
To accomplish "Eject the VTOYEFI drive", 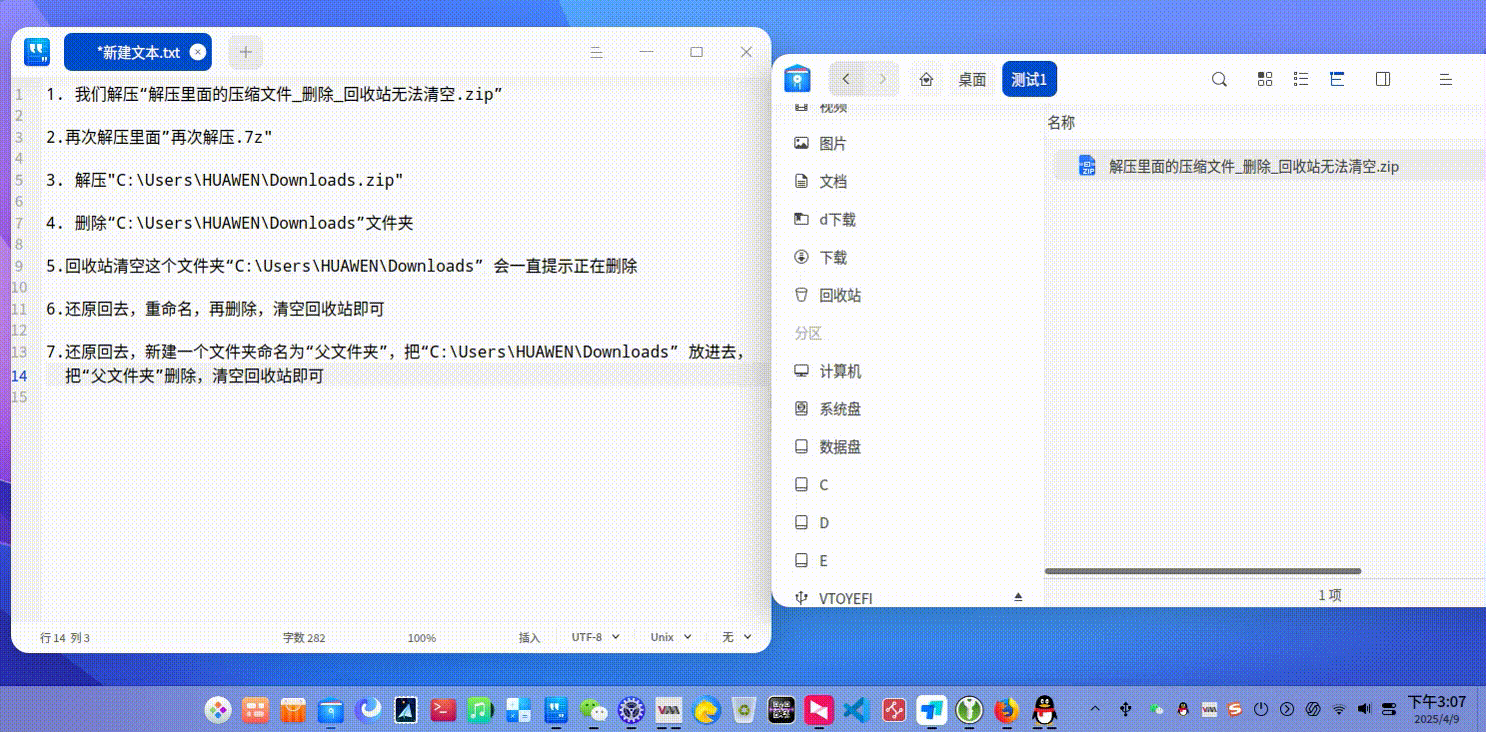I will click(x=1018, y=597).
